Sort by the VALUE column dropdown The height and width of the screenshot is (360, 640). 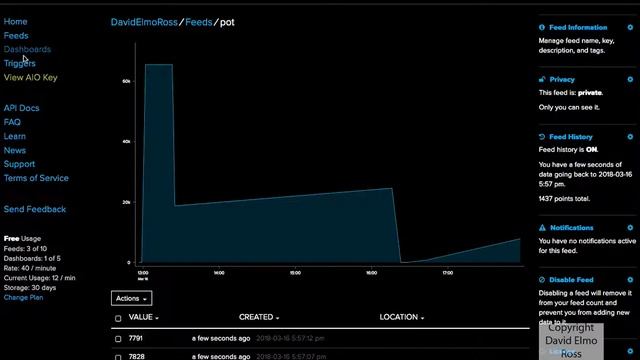144,317
